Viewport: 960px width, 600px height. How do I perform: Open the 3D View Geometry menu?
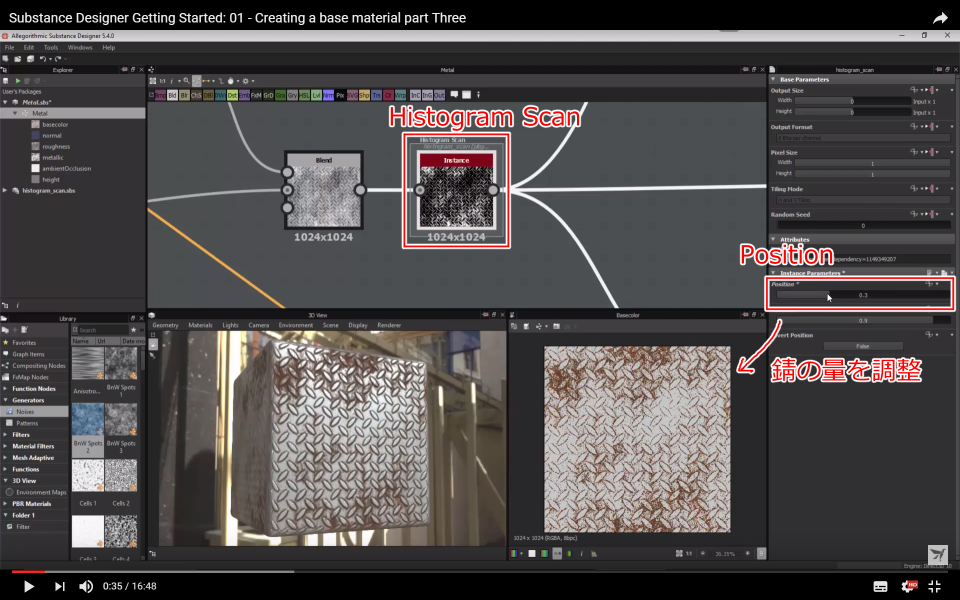(165, 325)
